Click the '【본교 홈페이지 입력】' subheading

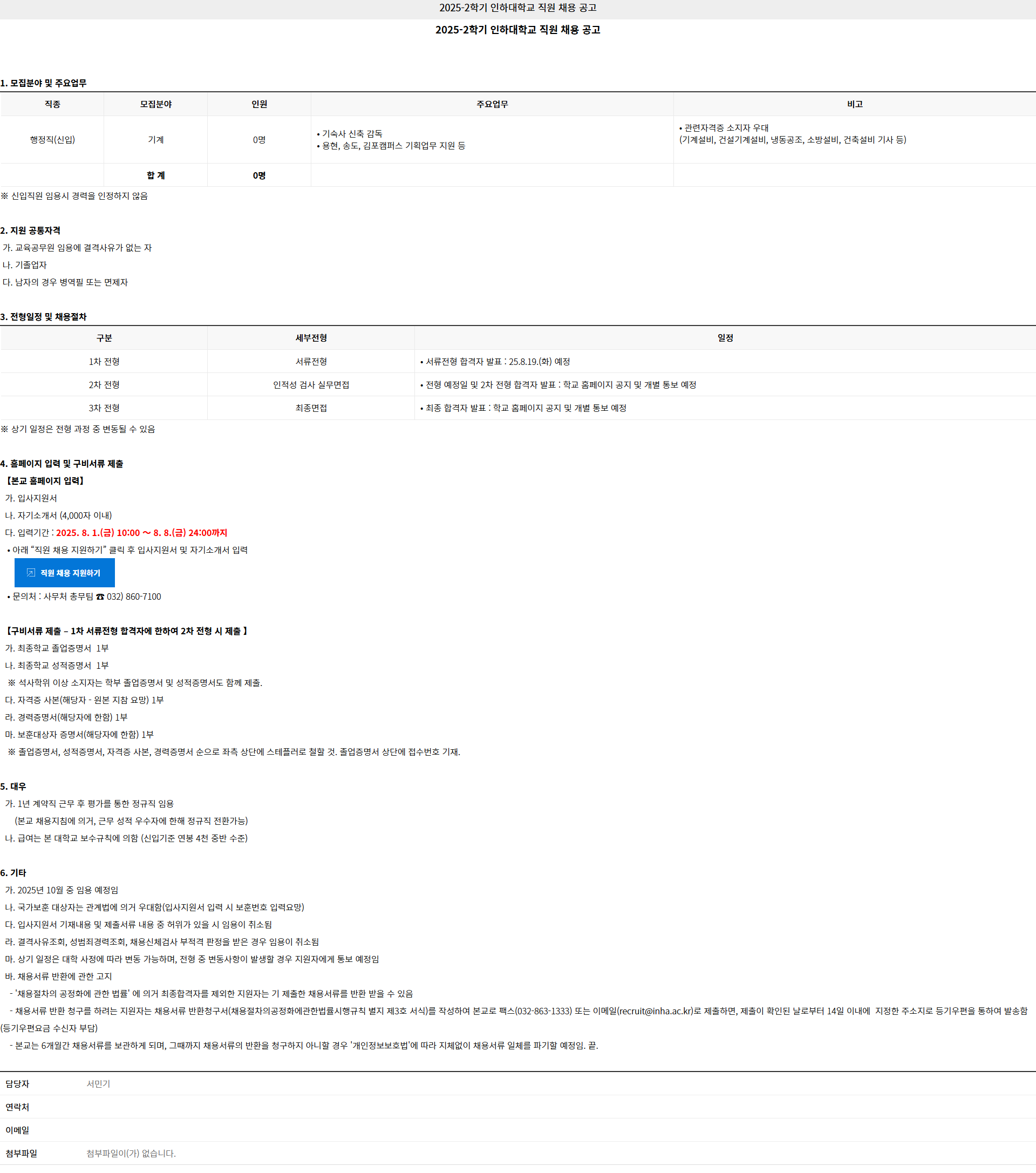45,481
